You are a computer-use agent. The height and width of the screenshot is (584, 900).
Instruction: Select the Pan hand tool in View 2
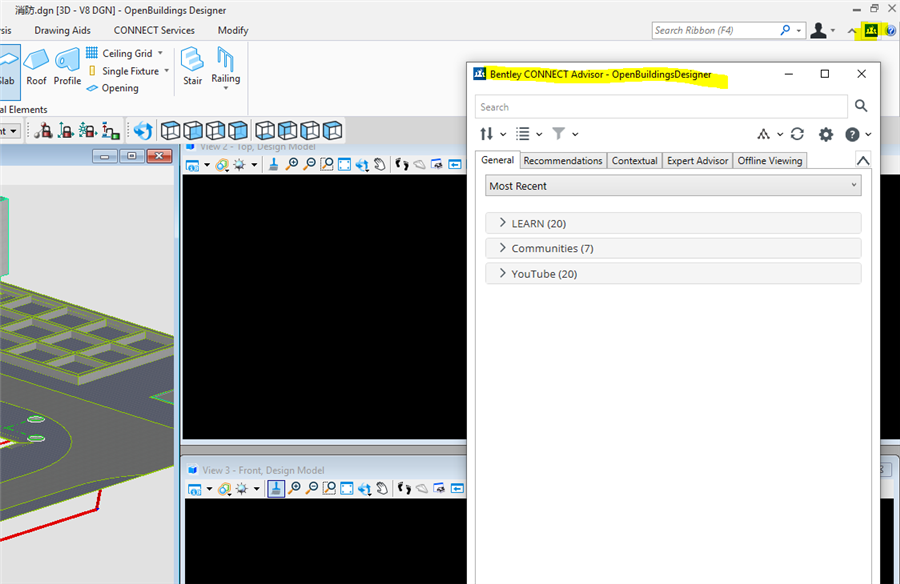pyautogui.click(x=379, y=165)
